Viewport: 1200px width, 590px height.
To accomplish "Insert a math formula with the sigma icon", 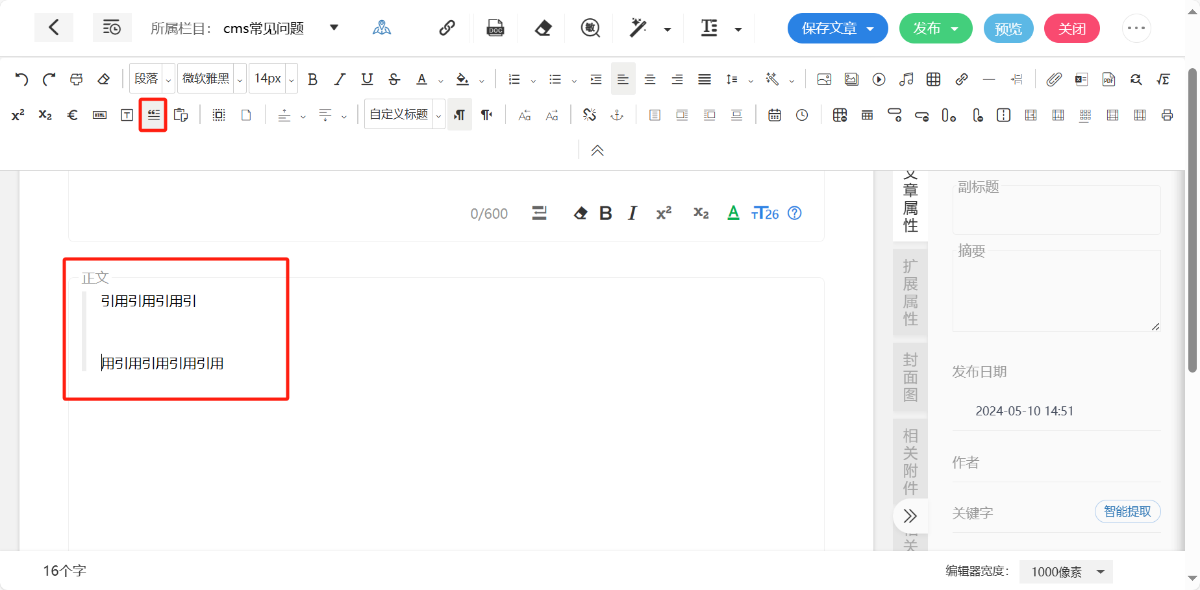I will [x=1163, y=79].
